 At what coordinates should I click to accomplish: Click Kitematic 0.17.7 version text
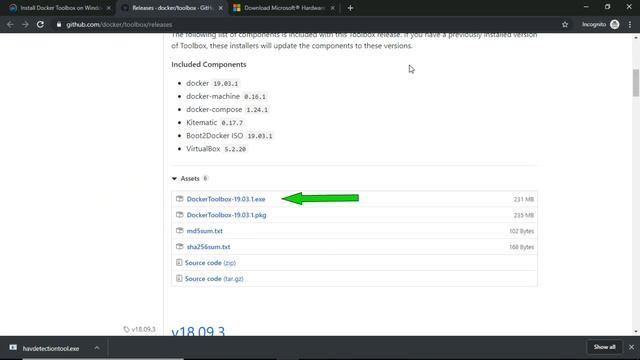[x=232, y=123]
